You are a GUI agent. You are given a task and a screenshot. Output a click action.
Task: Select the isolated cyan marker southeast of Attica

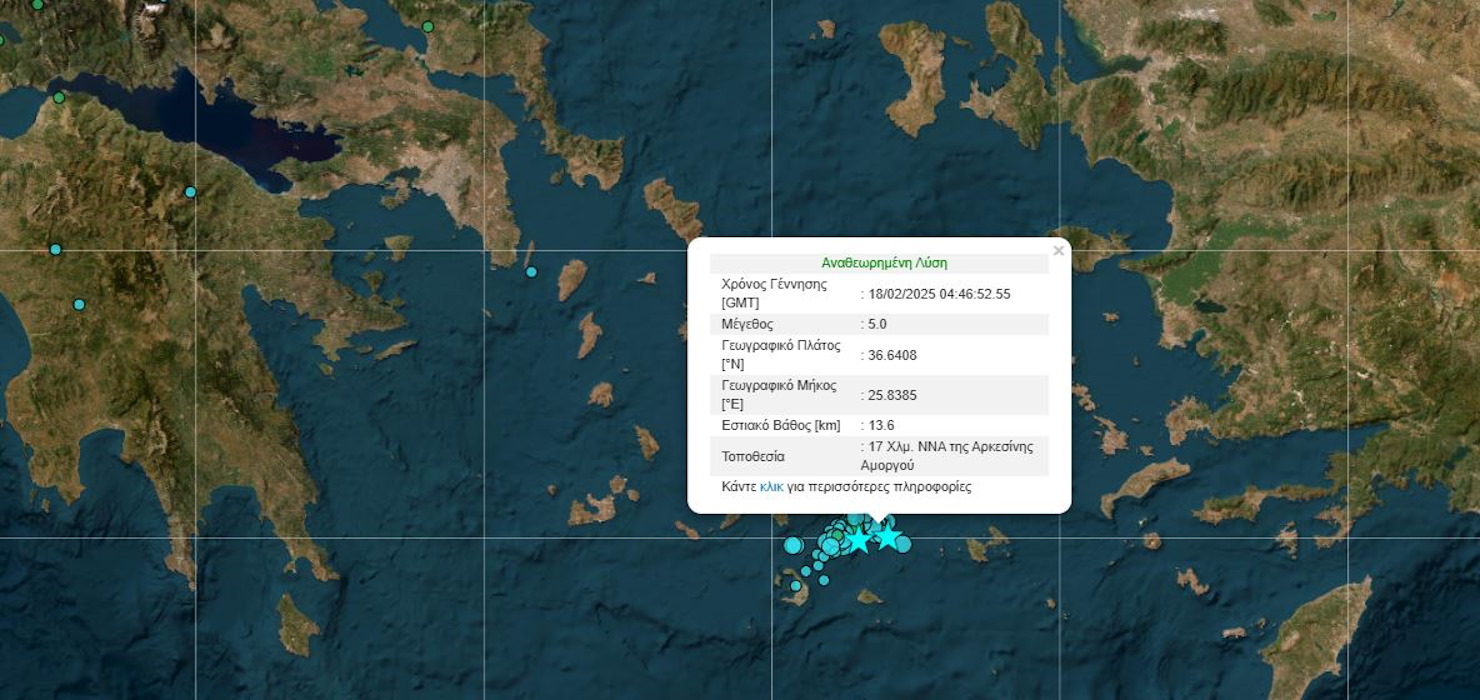point(531,272)
